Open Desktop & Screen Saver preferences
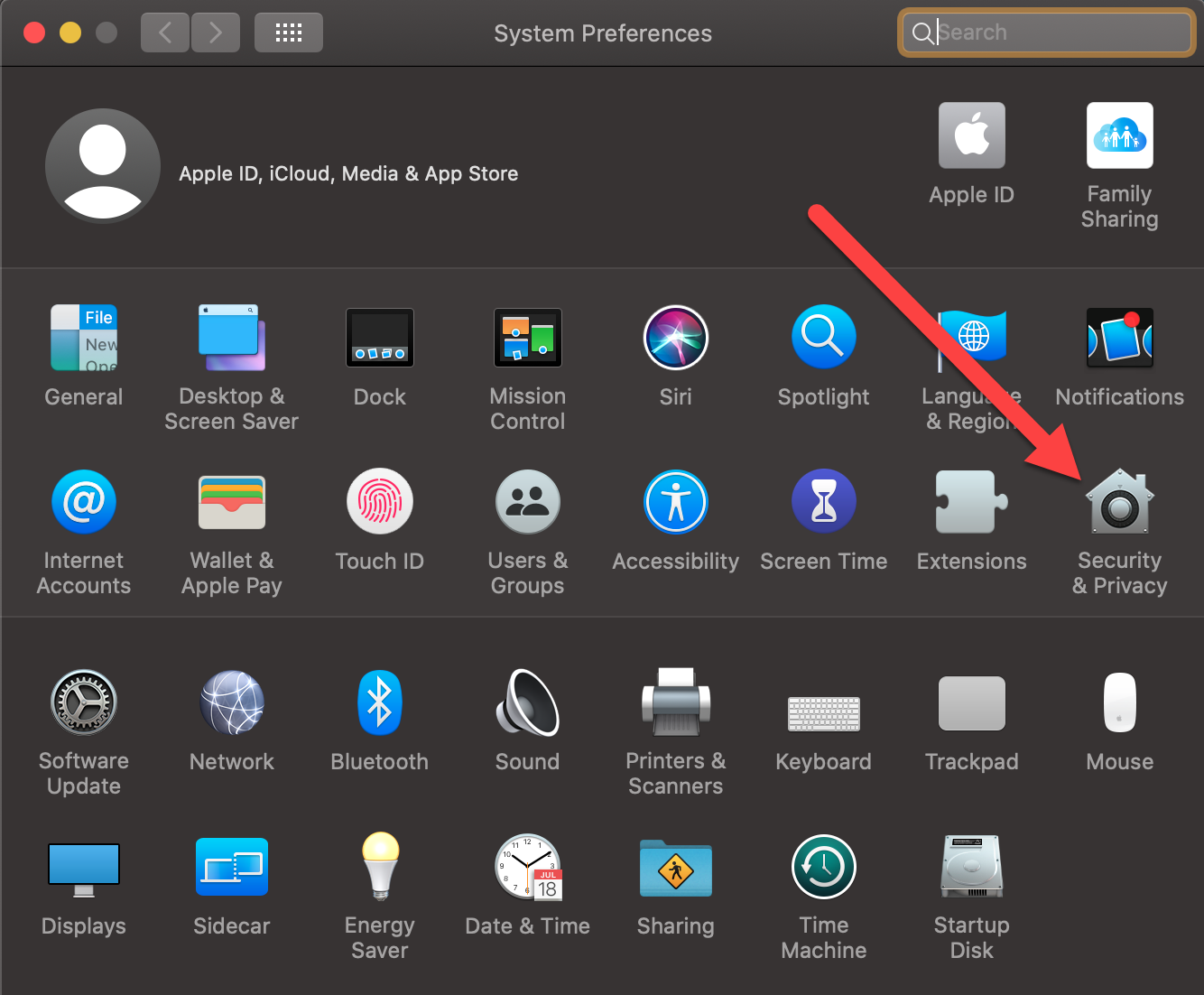 [x=232, y=339]
